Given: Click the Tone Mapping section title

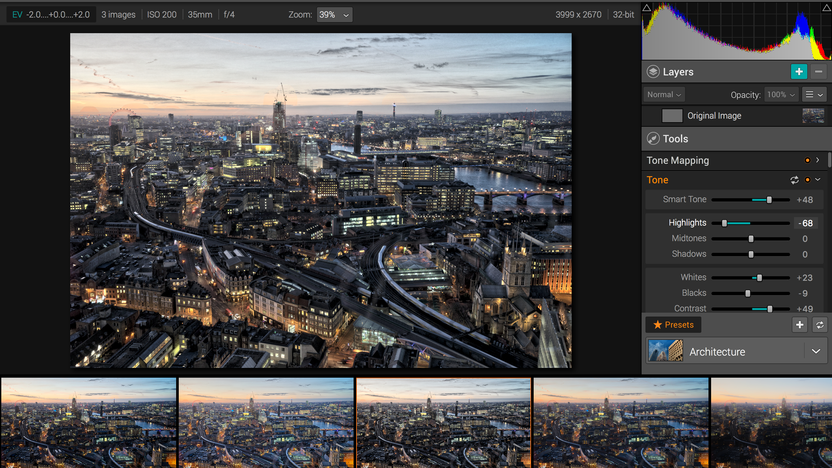Looking at the screenshot, I should pos(678,160).
